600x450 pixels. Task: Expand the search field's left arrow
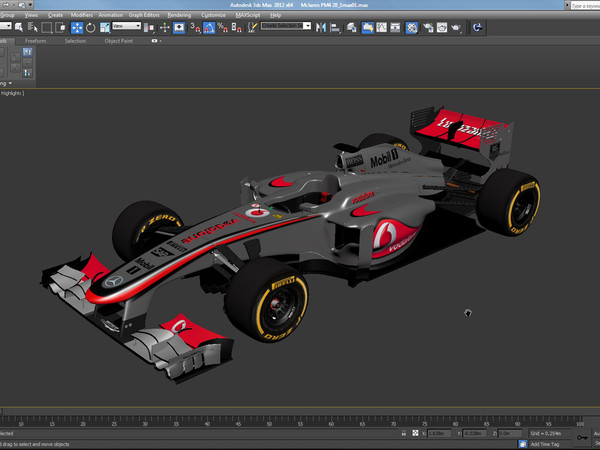[x=567, y=5]
